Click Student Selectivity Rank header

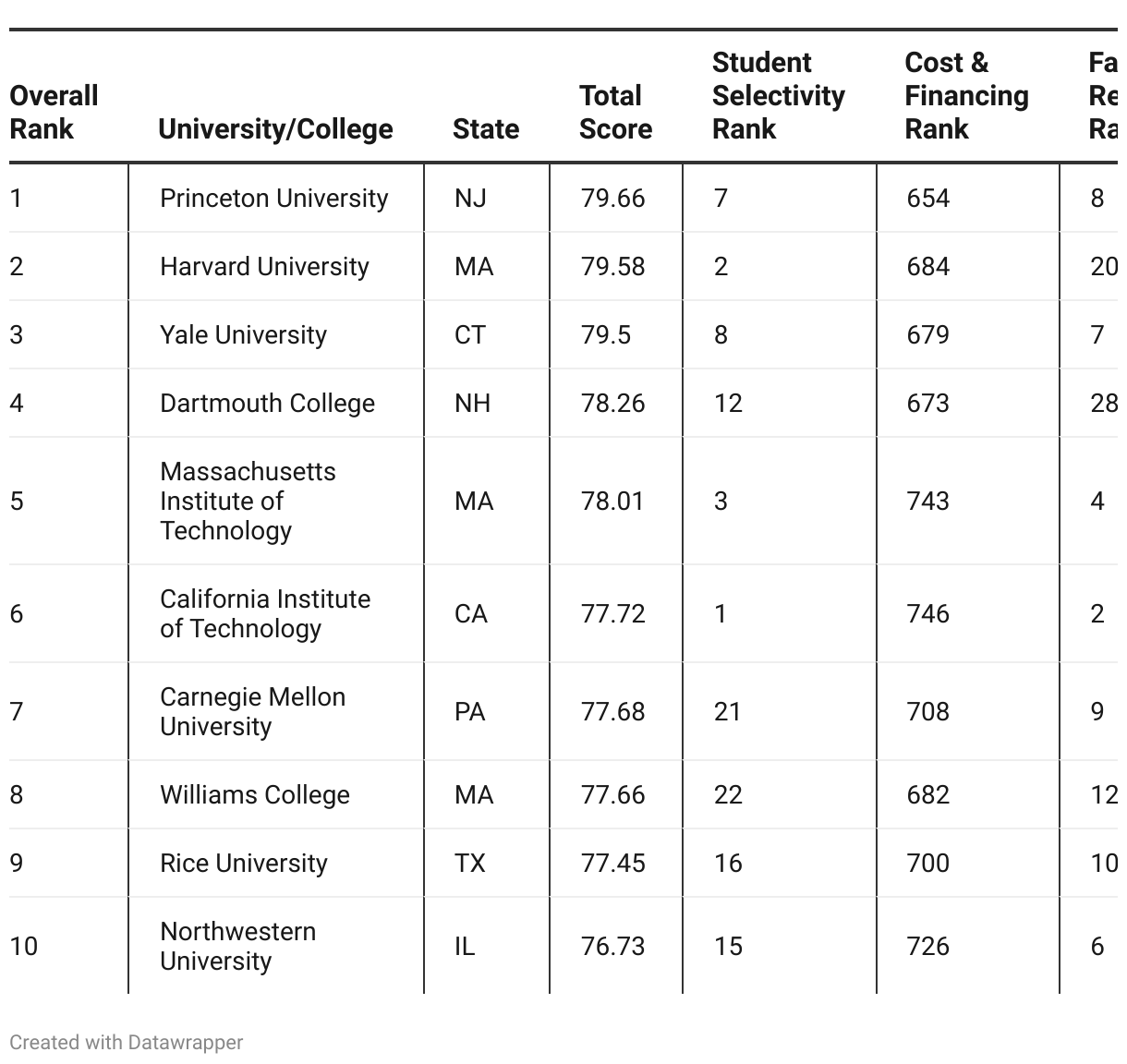point(778,95)
